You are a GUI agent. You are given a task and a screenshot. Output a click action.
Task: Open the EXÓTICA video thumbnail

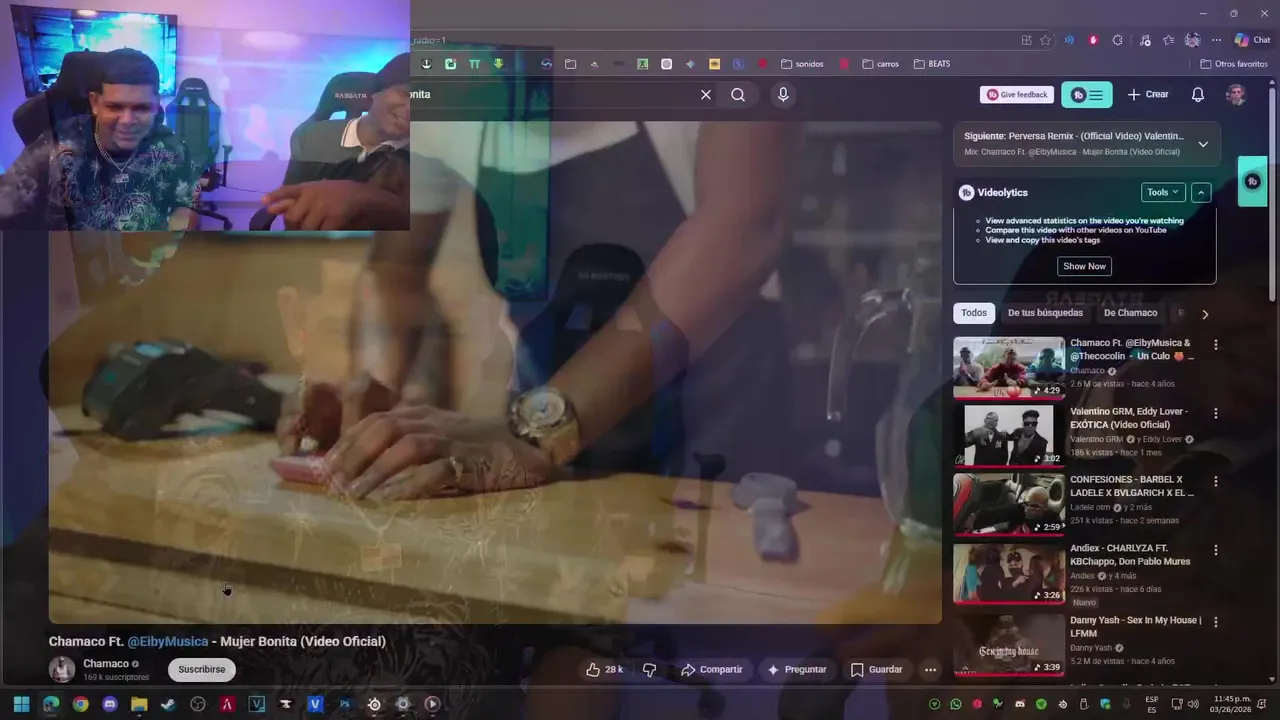coord(1009,435)
